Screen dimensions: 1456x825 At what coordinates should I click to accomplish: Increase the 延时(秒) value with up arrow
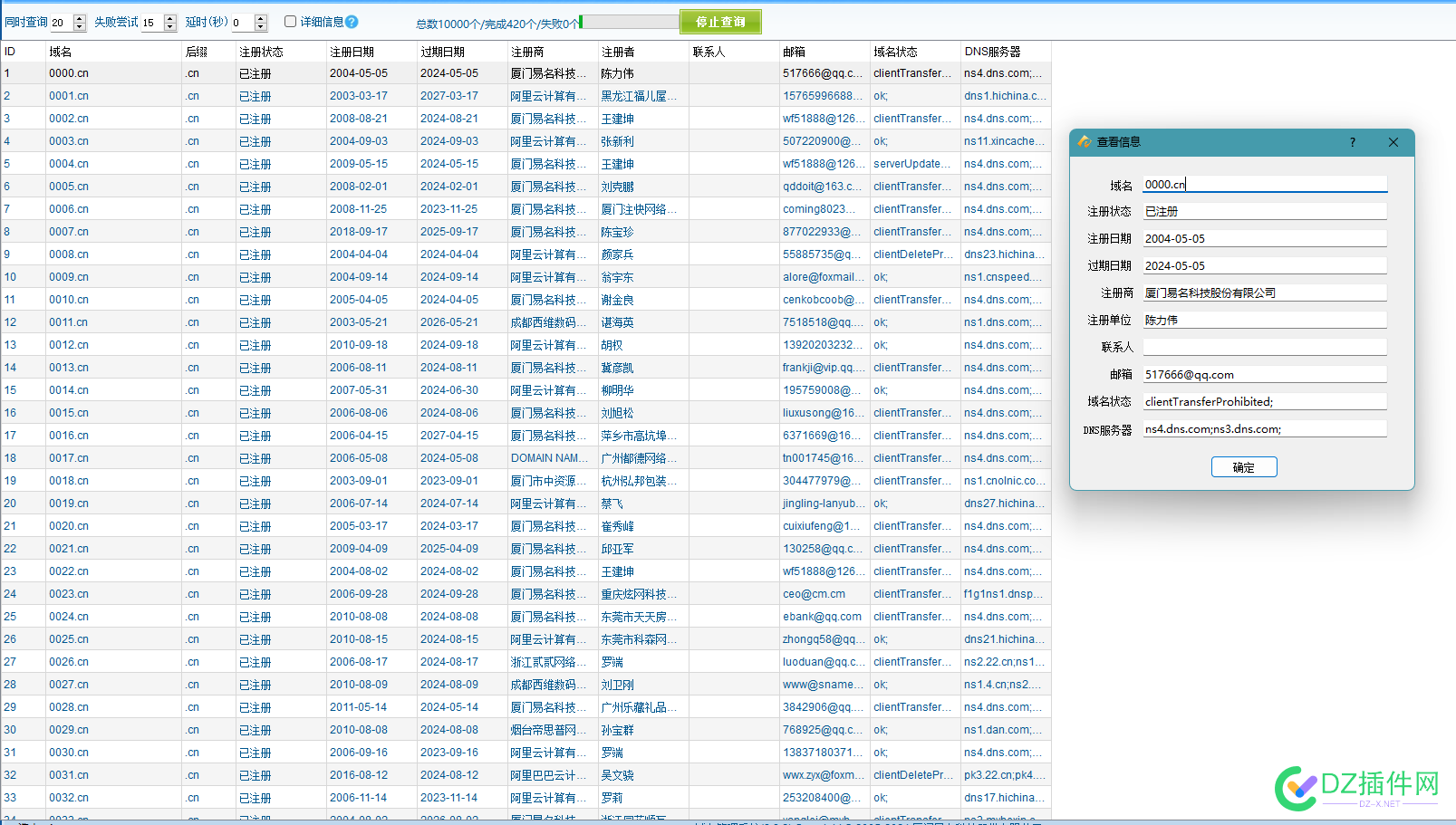click(x=261, y=18)
